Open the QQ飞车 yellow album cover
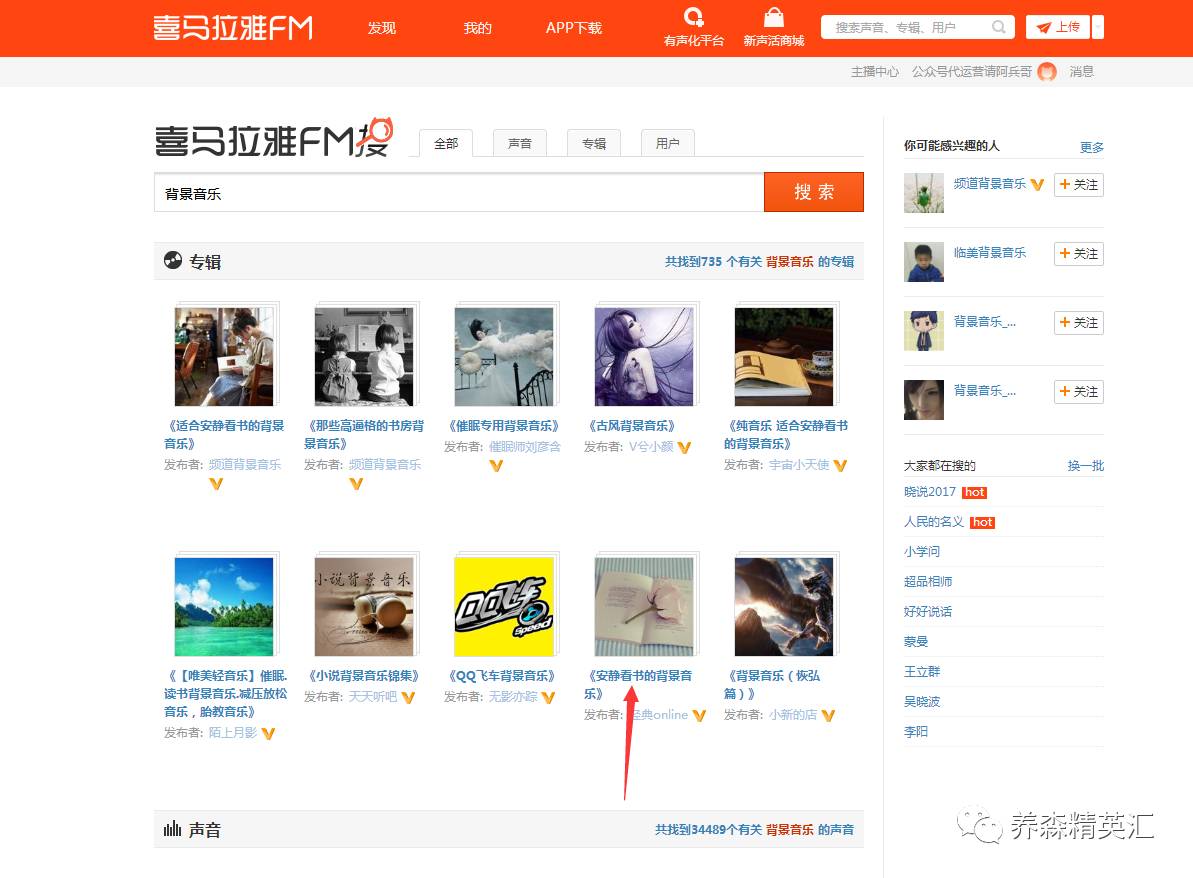Image resolution: width=1193 pixels, height=878 pixels. click(504, 606)
